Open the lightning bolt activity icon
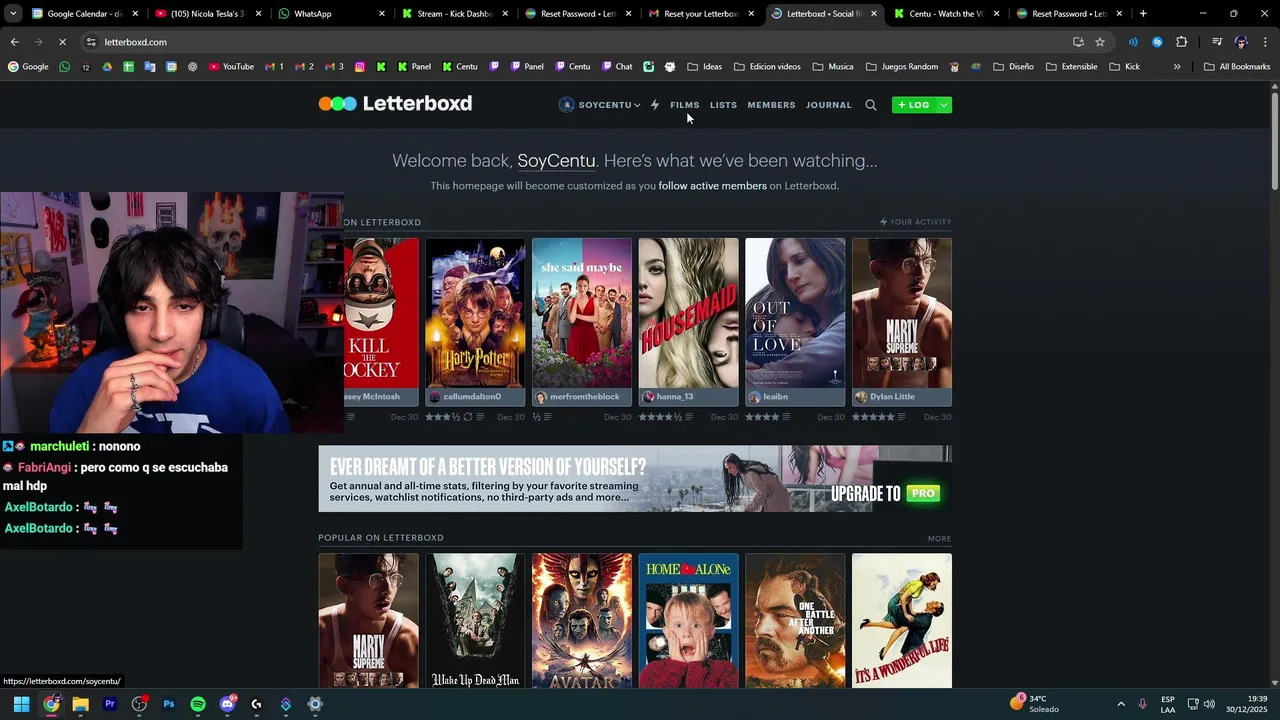 [x=655, y=105]
